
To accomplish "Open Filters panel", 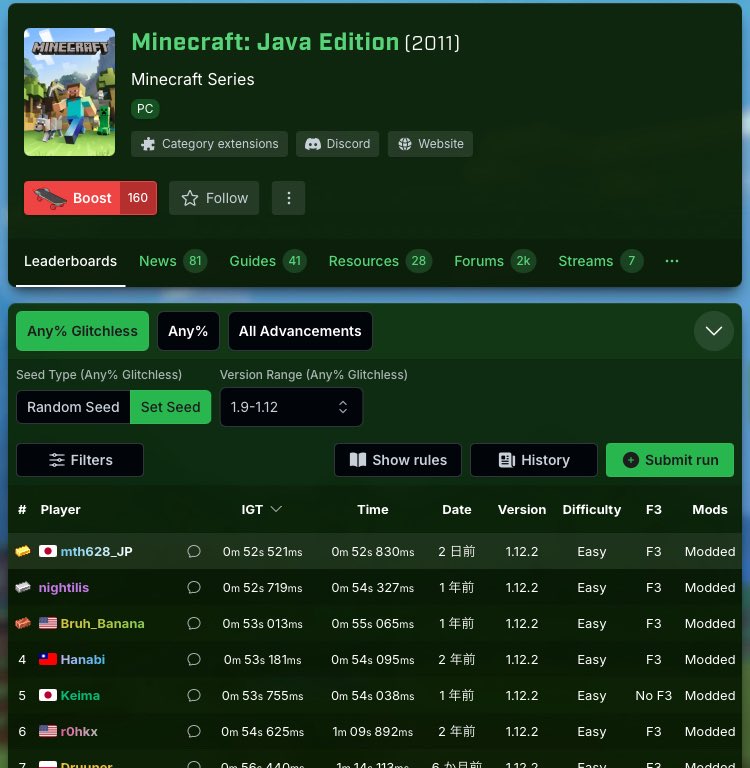I will [80, 460].
